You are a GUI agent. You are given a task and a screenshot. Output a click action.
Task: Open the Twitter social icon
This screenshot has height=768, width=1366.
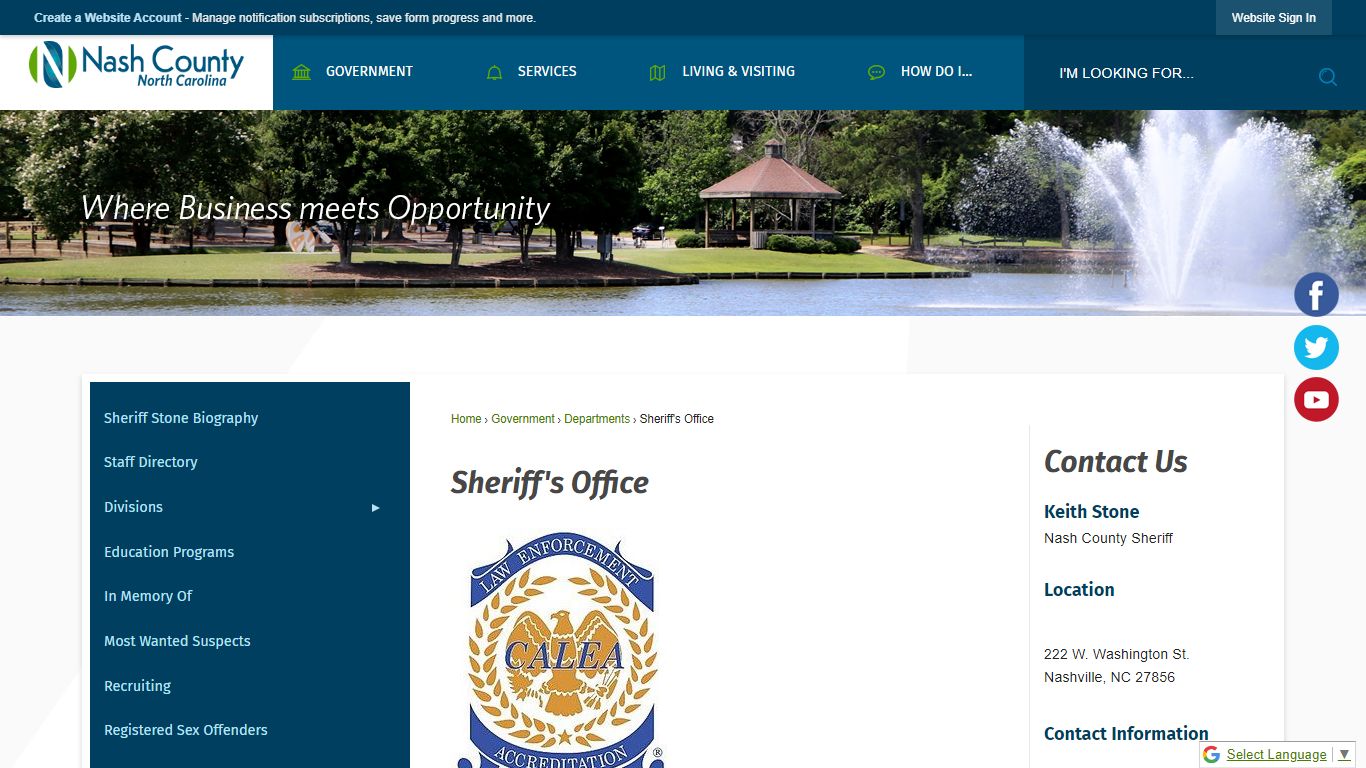point(1316,347)
